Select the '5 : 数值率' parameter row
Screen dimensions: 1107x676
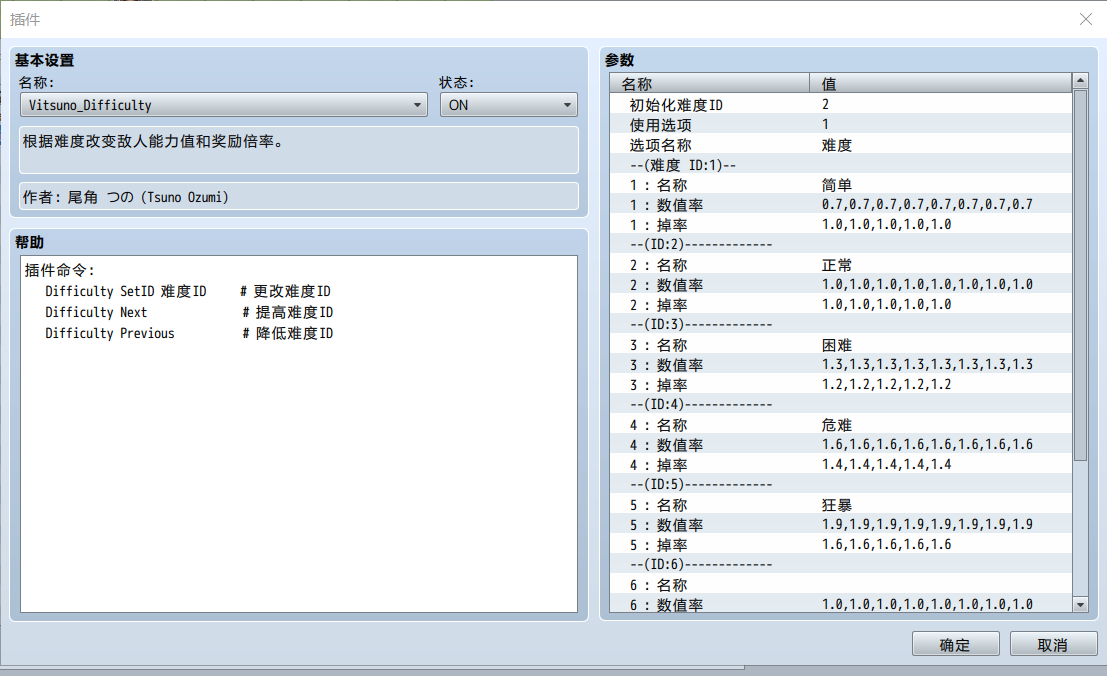click(x=841, y=524)
